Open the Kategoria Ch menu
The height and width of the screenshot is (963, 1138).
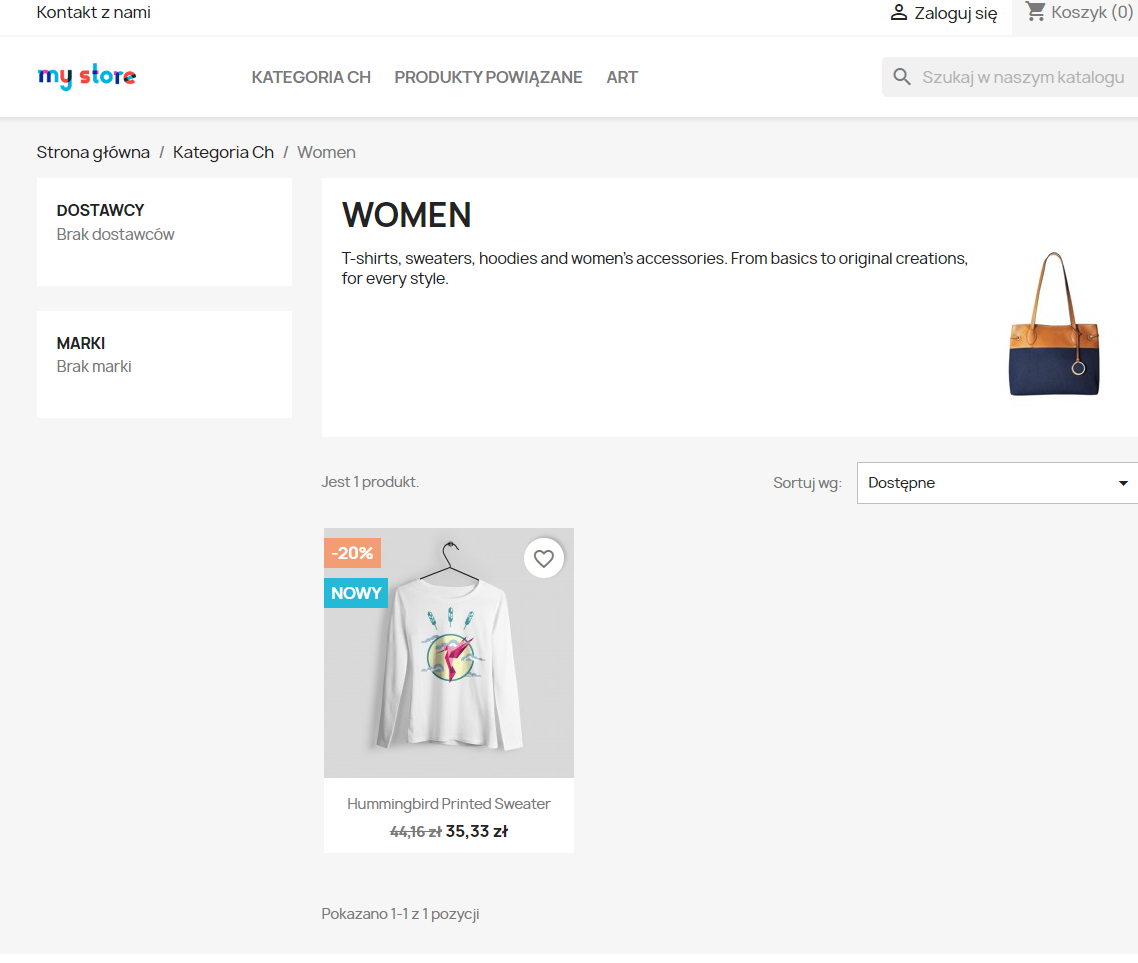pos(311,77)
